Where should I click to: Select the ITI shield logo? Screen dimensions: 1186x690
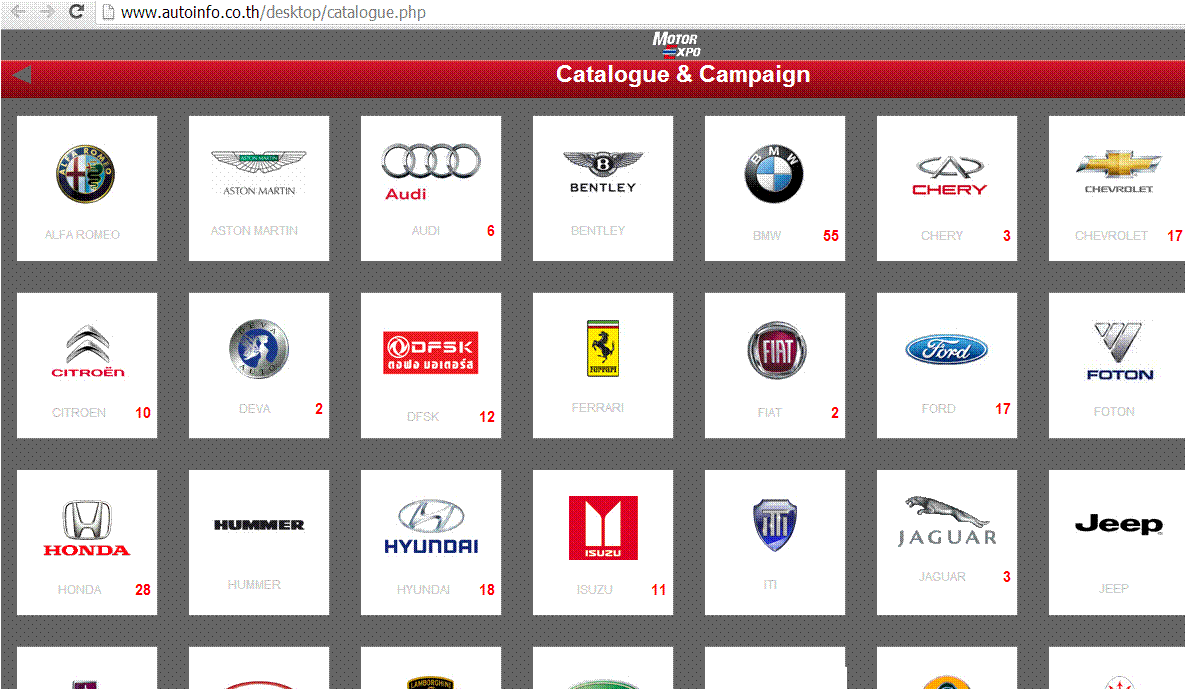pyautogui.click(x=775, y=525)
